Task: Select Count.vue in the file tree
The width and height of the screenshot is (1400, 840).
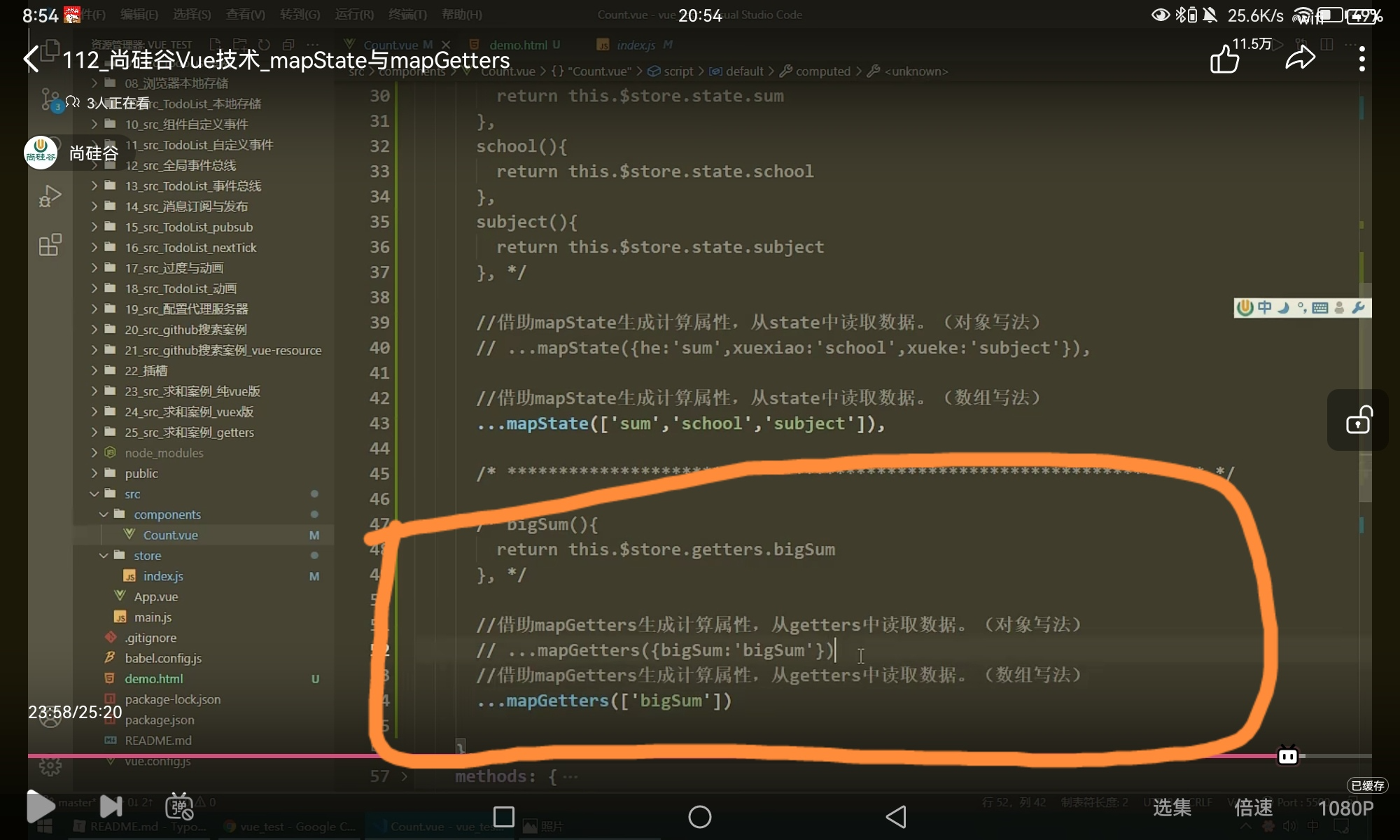Action: click(170, 535)
